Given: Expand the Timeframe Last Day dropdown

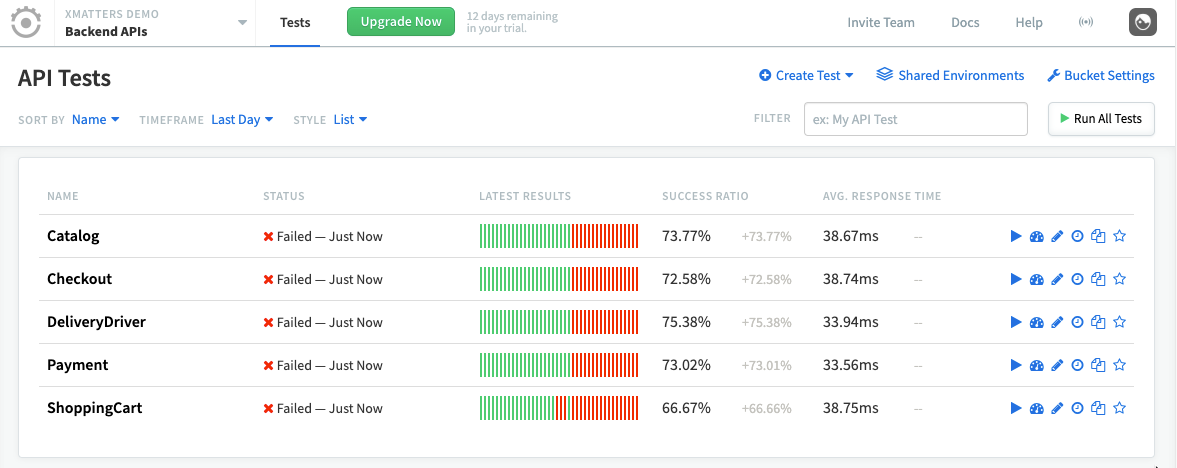Looking at the screenshot, I should (242, 120).
